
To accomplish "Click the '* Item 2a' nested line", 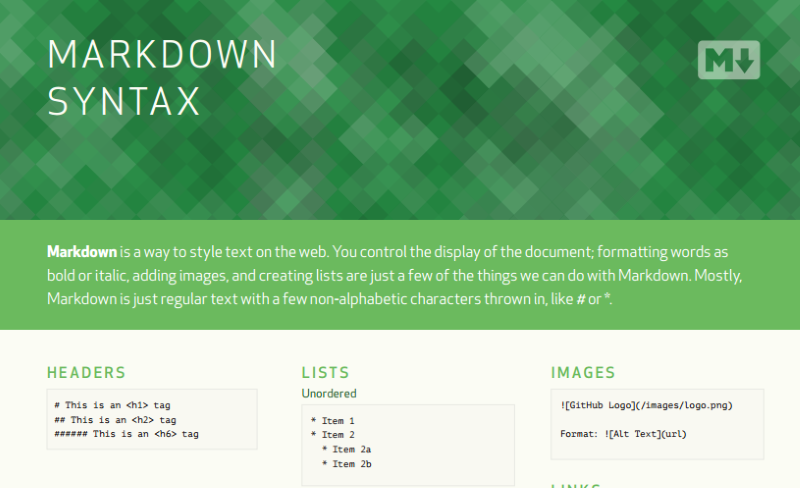I will tap(346, 449).
